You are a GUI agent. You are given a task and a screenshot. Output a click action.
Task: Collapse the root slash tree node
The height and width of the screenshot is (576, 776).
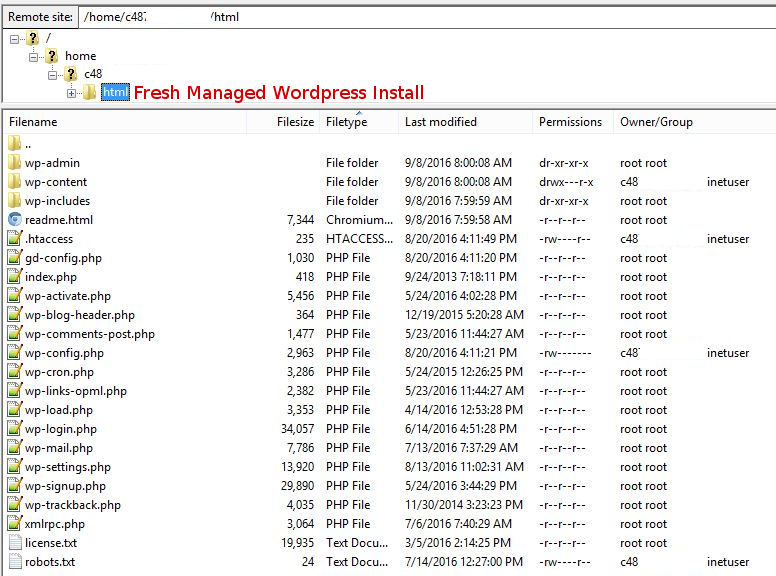pyautogui.click(x=14, y=39)
